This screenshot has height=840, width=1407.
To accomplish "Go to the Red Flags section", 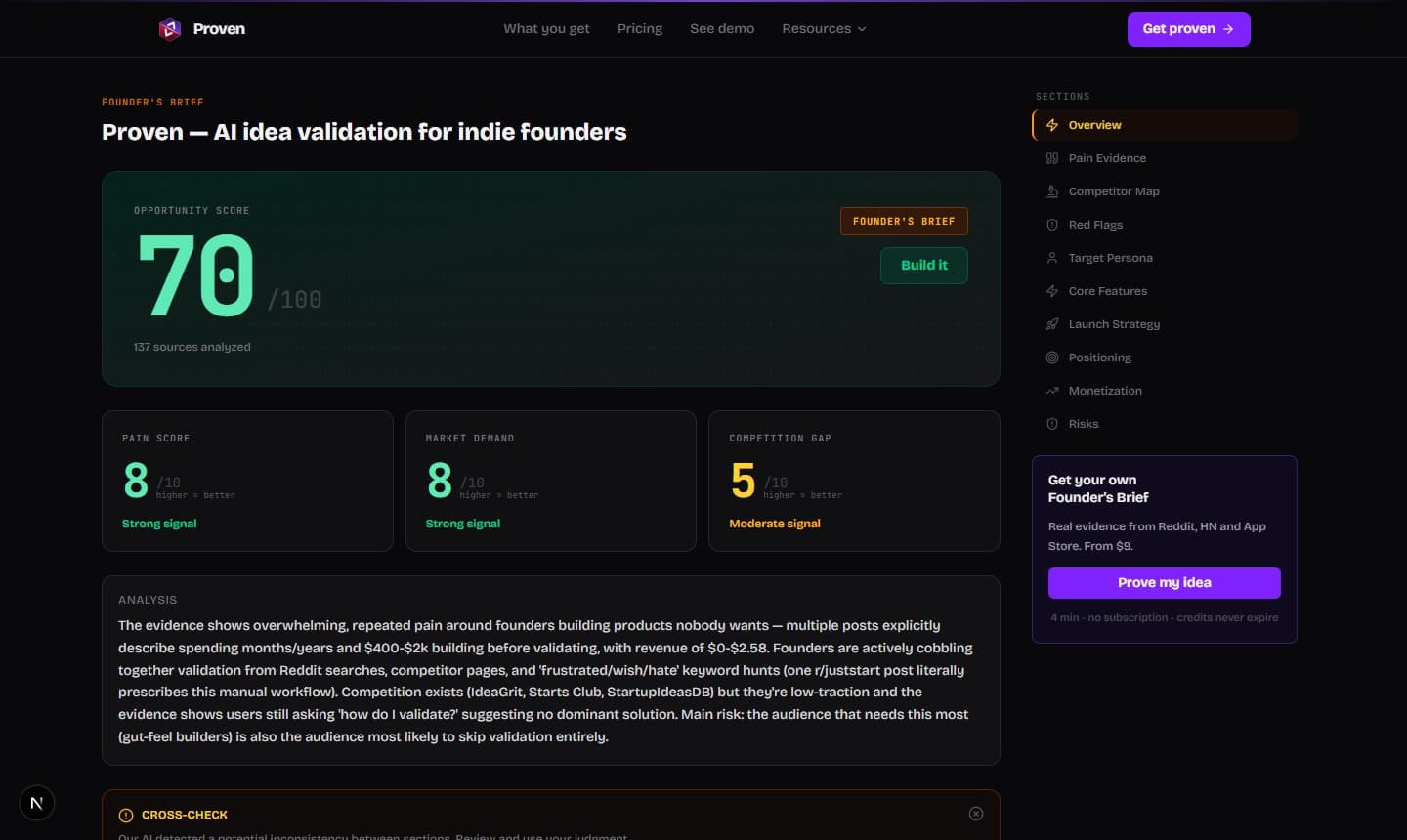I will pos(1165,225).
